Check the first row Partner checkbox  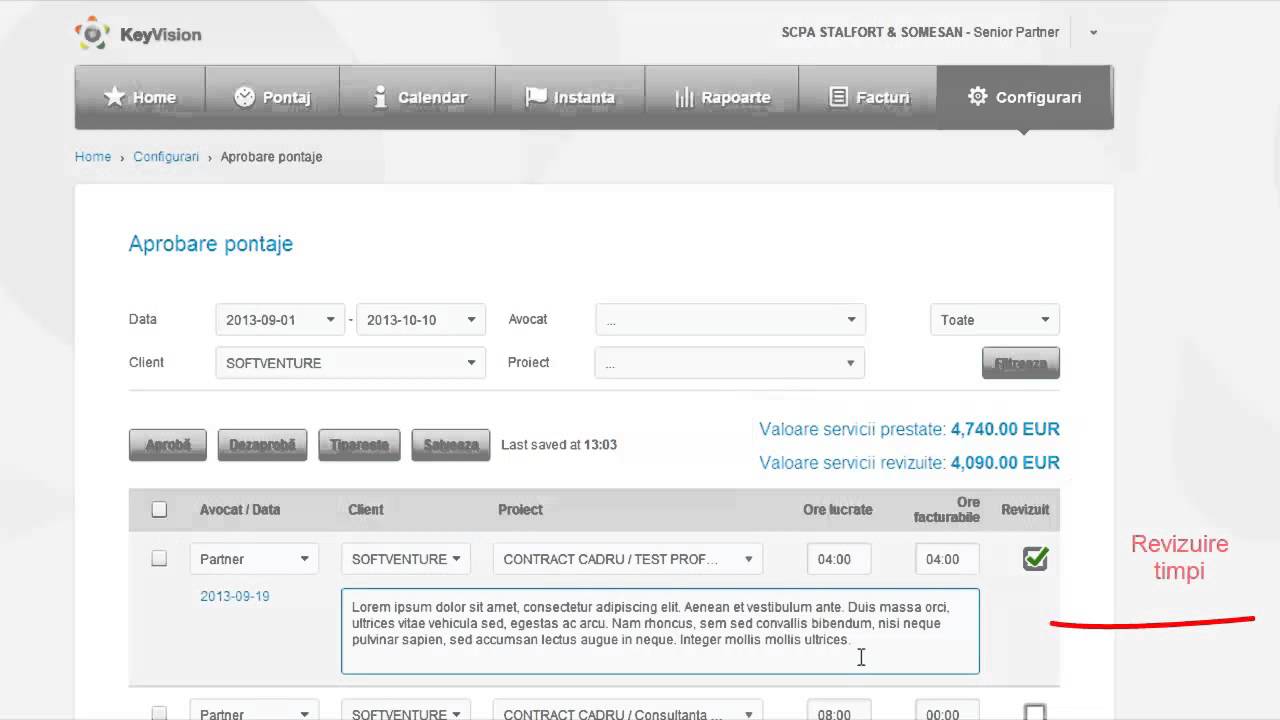pyautogui.click(x=159, y=559)
